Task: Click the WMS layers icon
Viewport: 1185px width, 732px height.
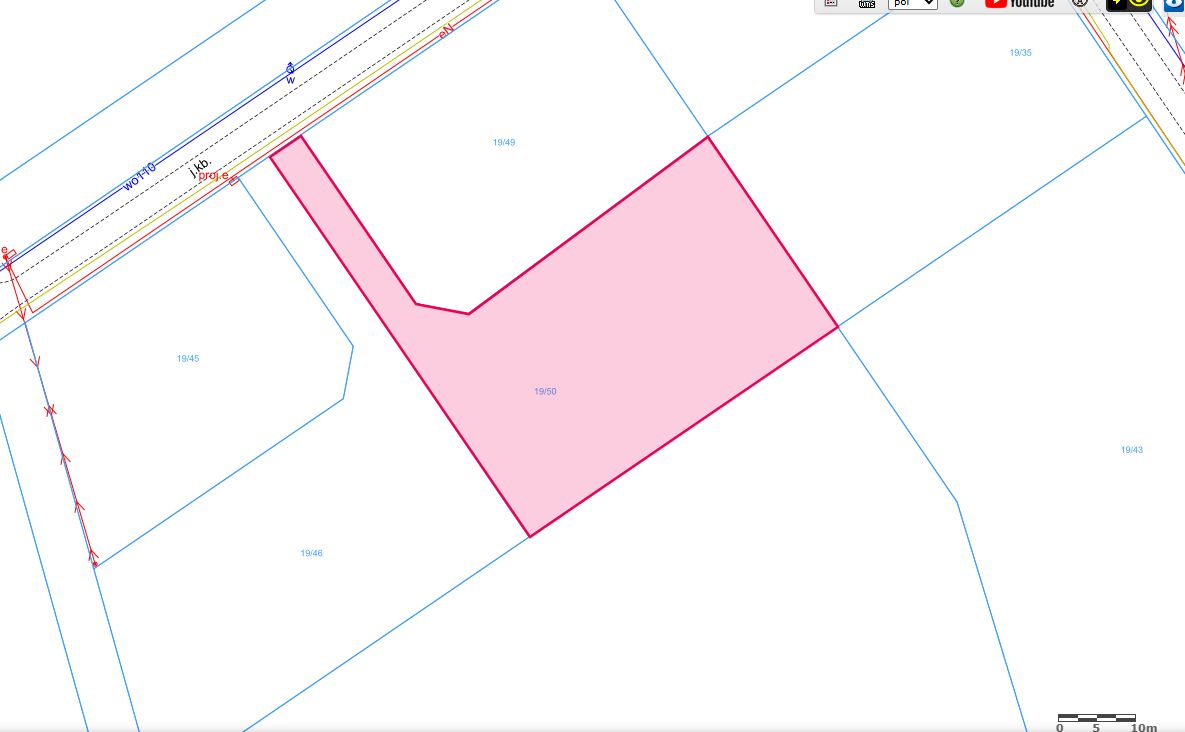Action: pyautogui.click(x=867, y=4)
